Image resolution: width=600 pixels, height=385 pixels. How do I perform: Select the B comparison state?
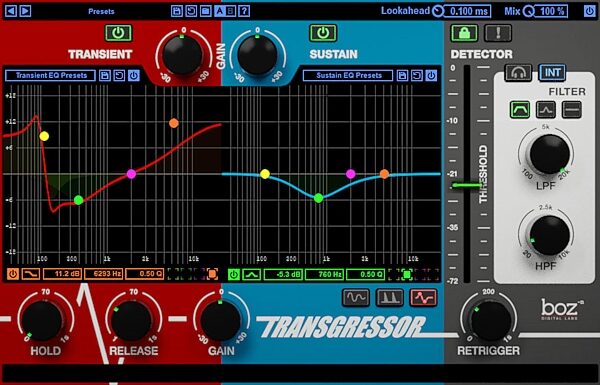point(231,11)
